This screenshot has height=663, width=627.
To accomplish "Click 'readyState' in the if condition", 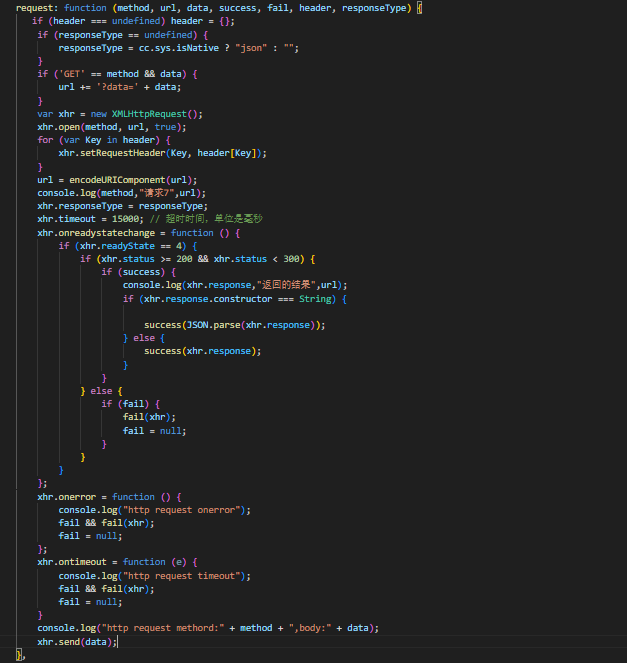I will (128, 247).
